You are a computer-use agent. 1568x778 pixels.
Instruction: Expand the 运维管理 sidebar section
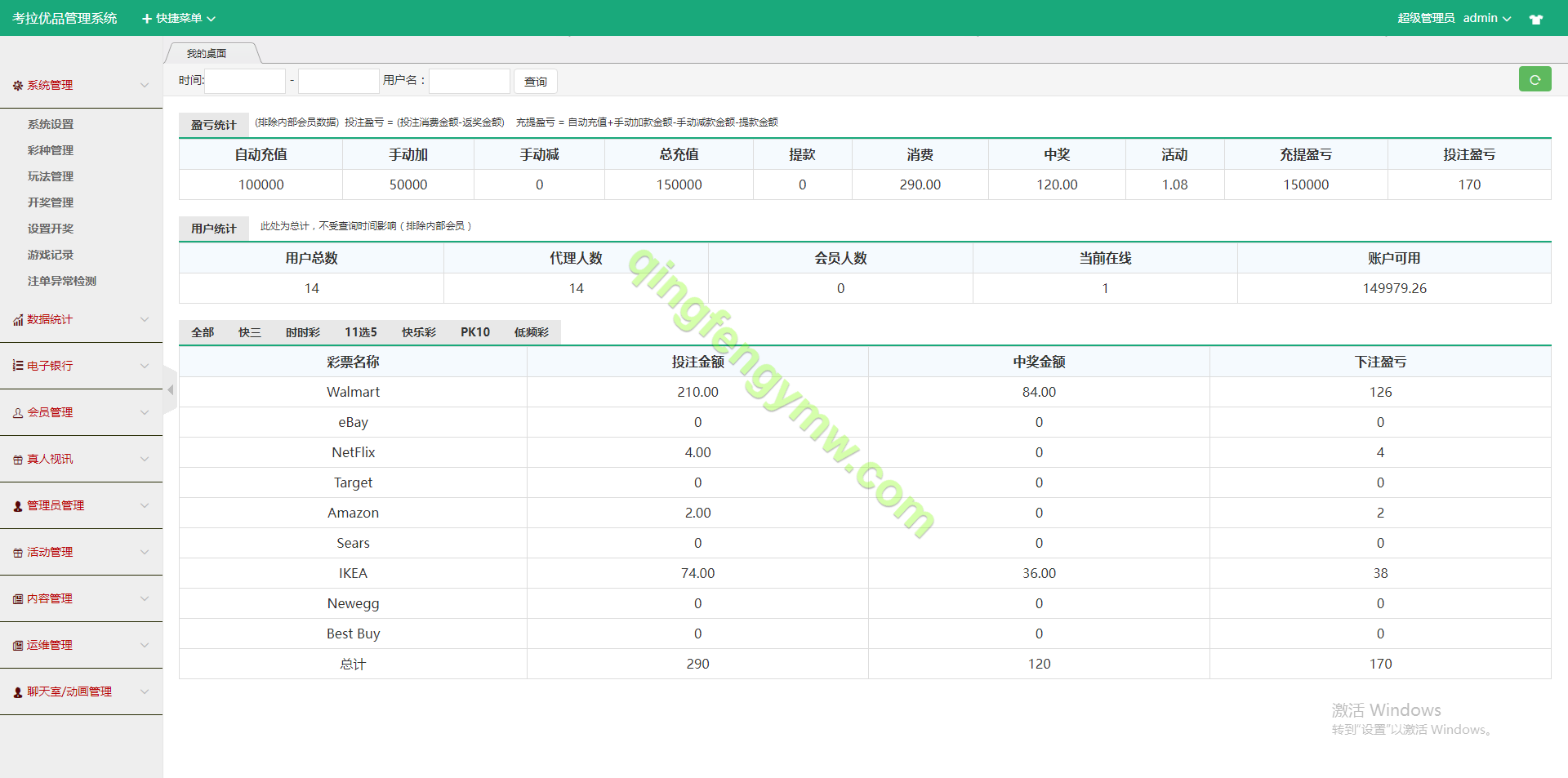[x=80, y=645]
